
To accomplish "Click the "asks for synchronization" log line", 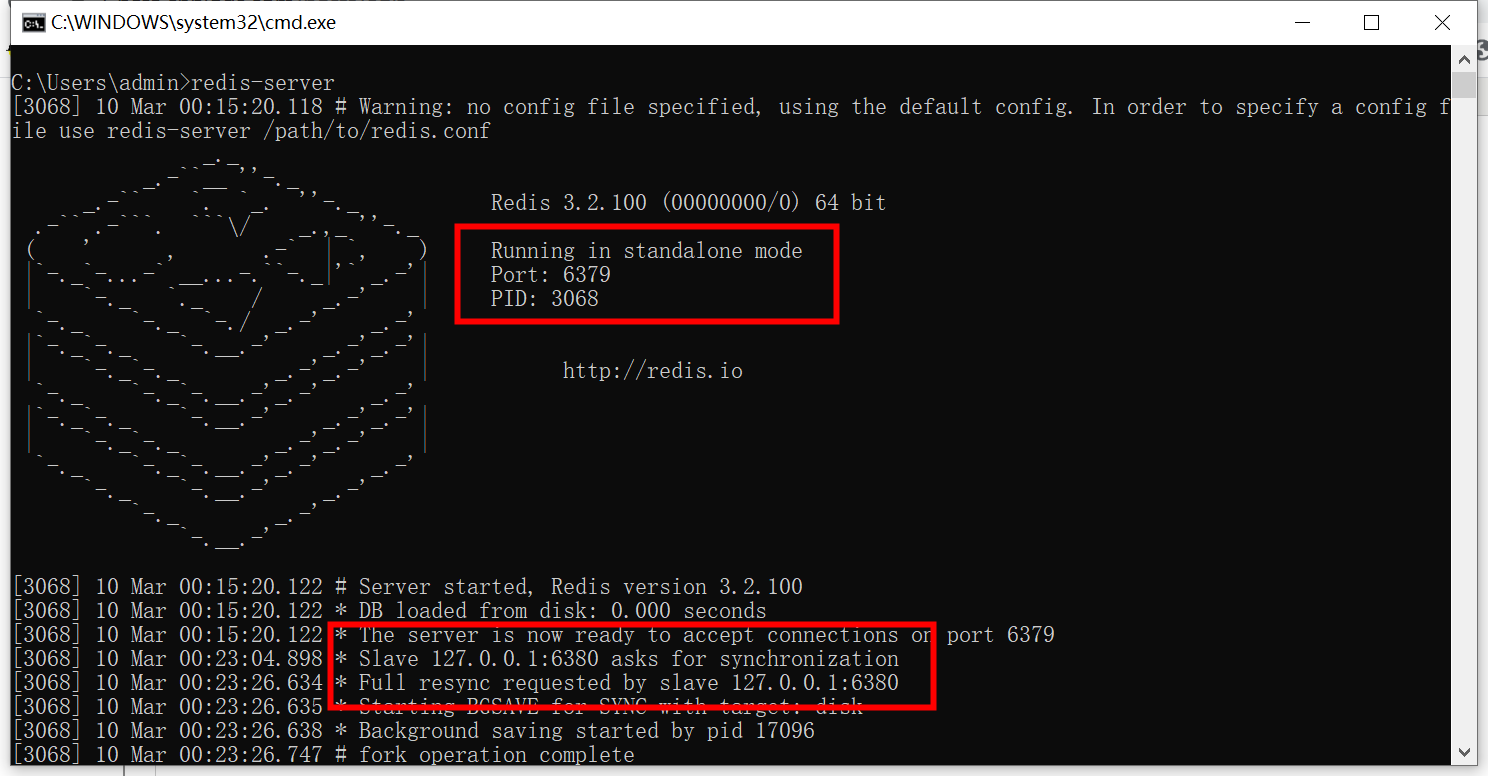I will click(628, 659).
